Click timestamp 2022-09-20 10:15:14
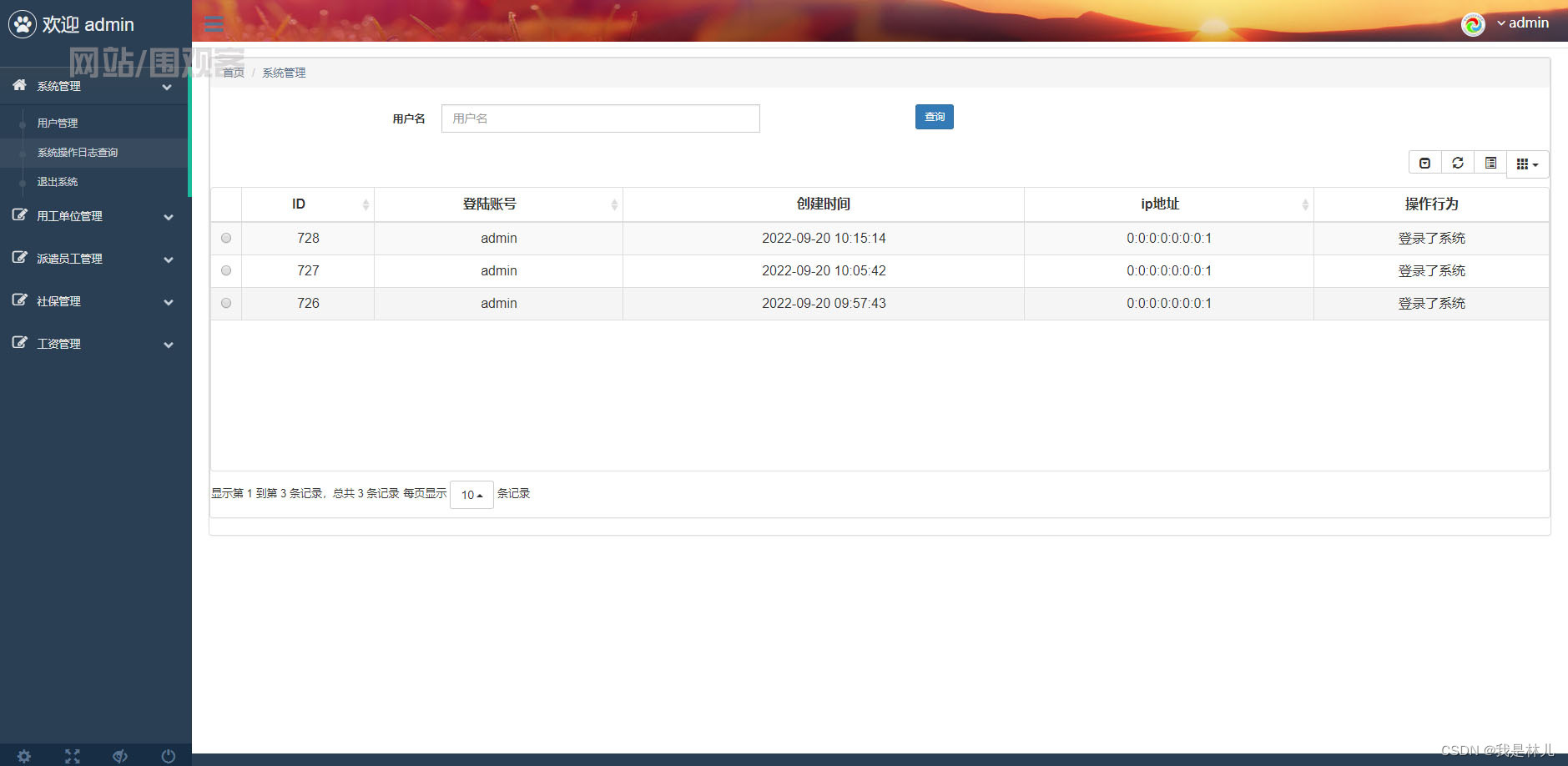This screenshot has width=1568, height=766. (824, 238)
